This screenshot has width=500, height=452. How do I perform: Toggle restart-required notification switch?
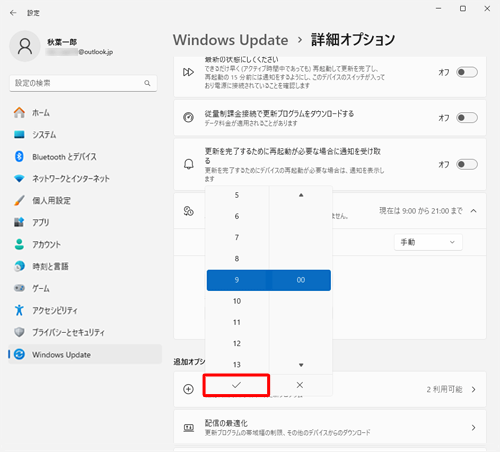click(x=467, y=164)
